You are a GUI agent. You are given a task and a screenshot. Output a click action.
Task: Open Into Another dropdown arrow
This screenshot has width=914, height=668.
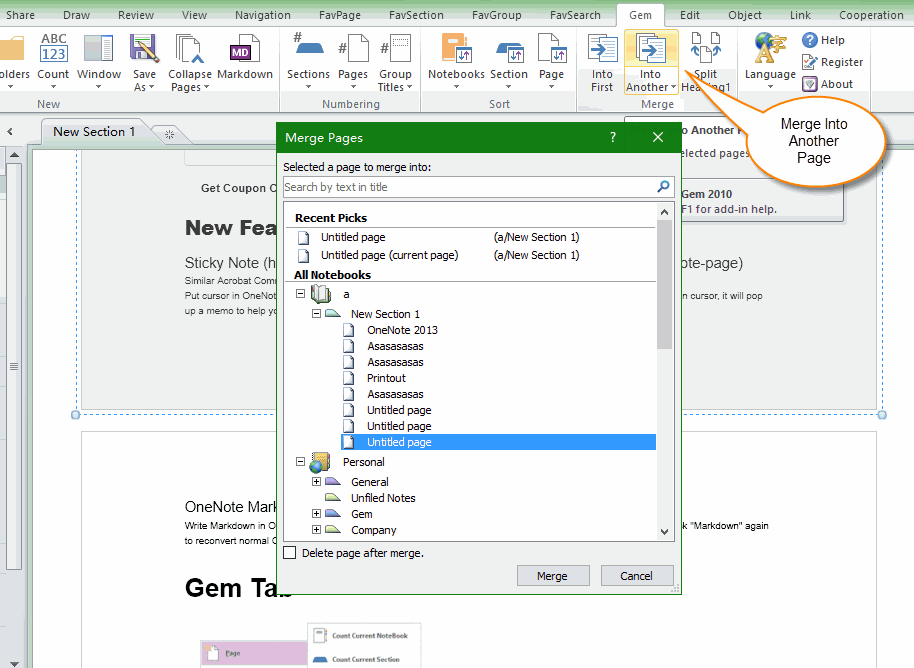click(x=674, y=87)
